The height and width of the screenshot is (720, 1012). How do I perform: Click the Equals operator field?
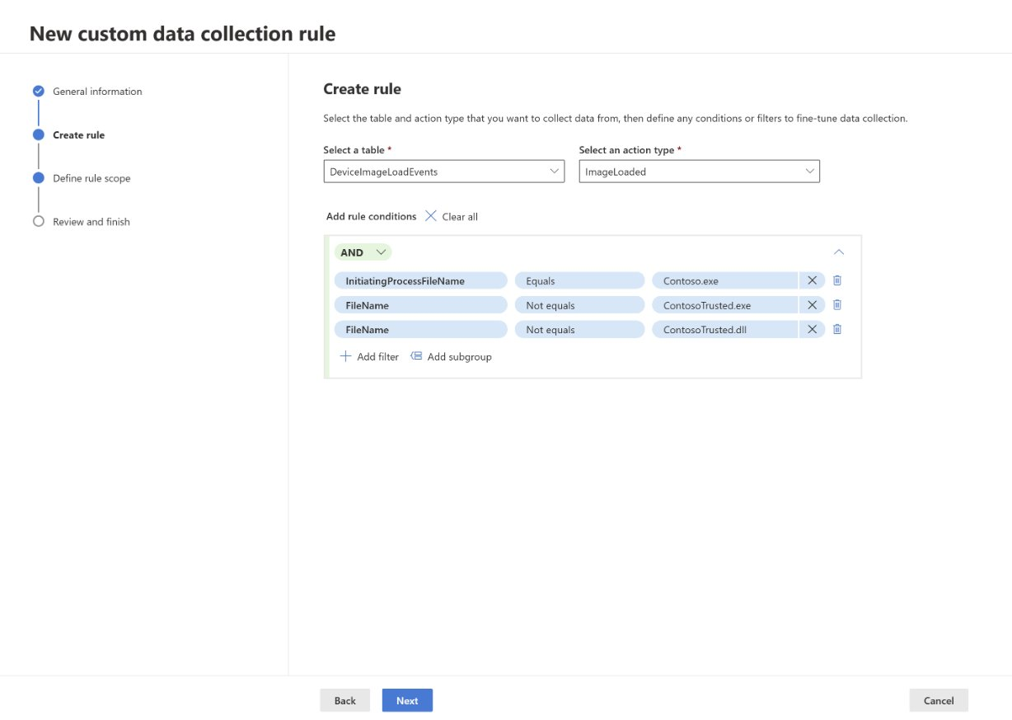(579, 281)
